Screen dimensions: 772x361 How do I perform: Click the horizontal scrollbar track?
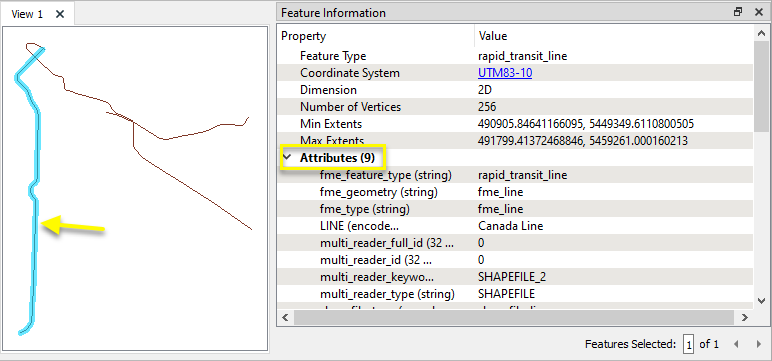515,318
